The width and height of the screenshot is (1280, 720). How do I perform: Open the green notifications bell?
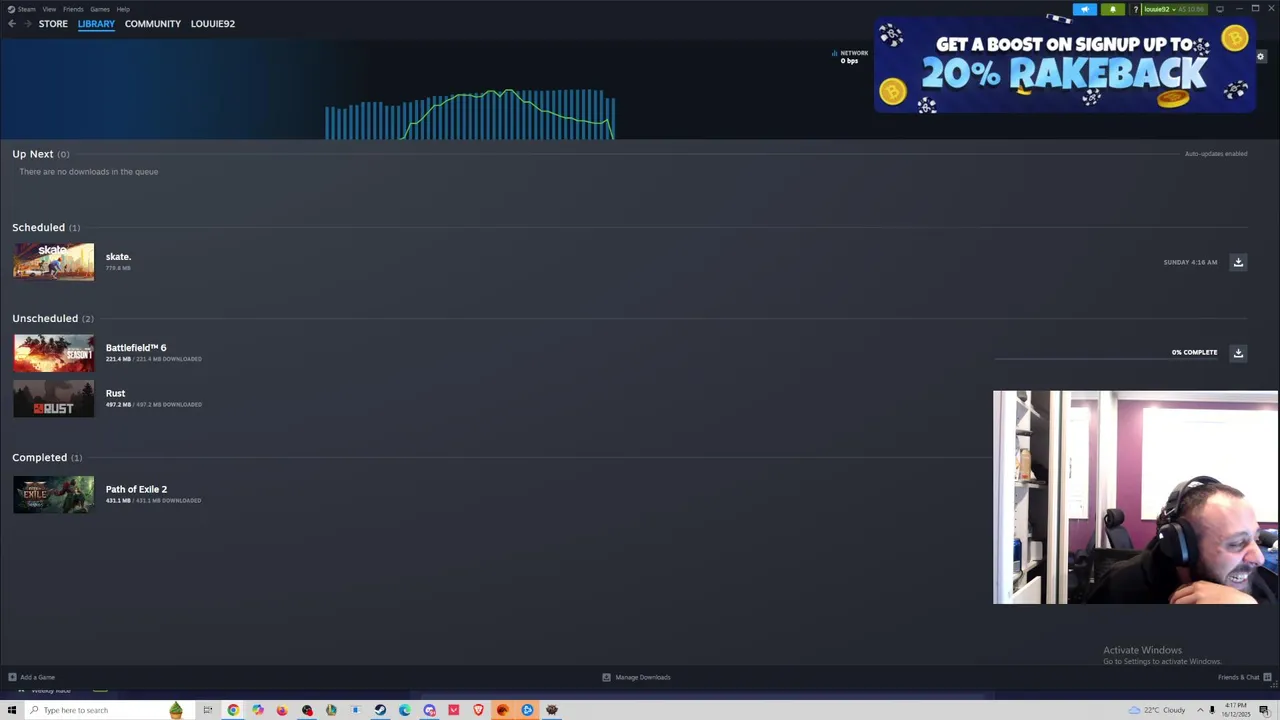1112,9
